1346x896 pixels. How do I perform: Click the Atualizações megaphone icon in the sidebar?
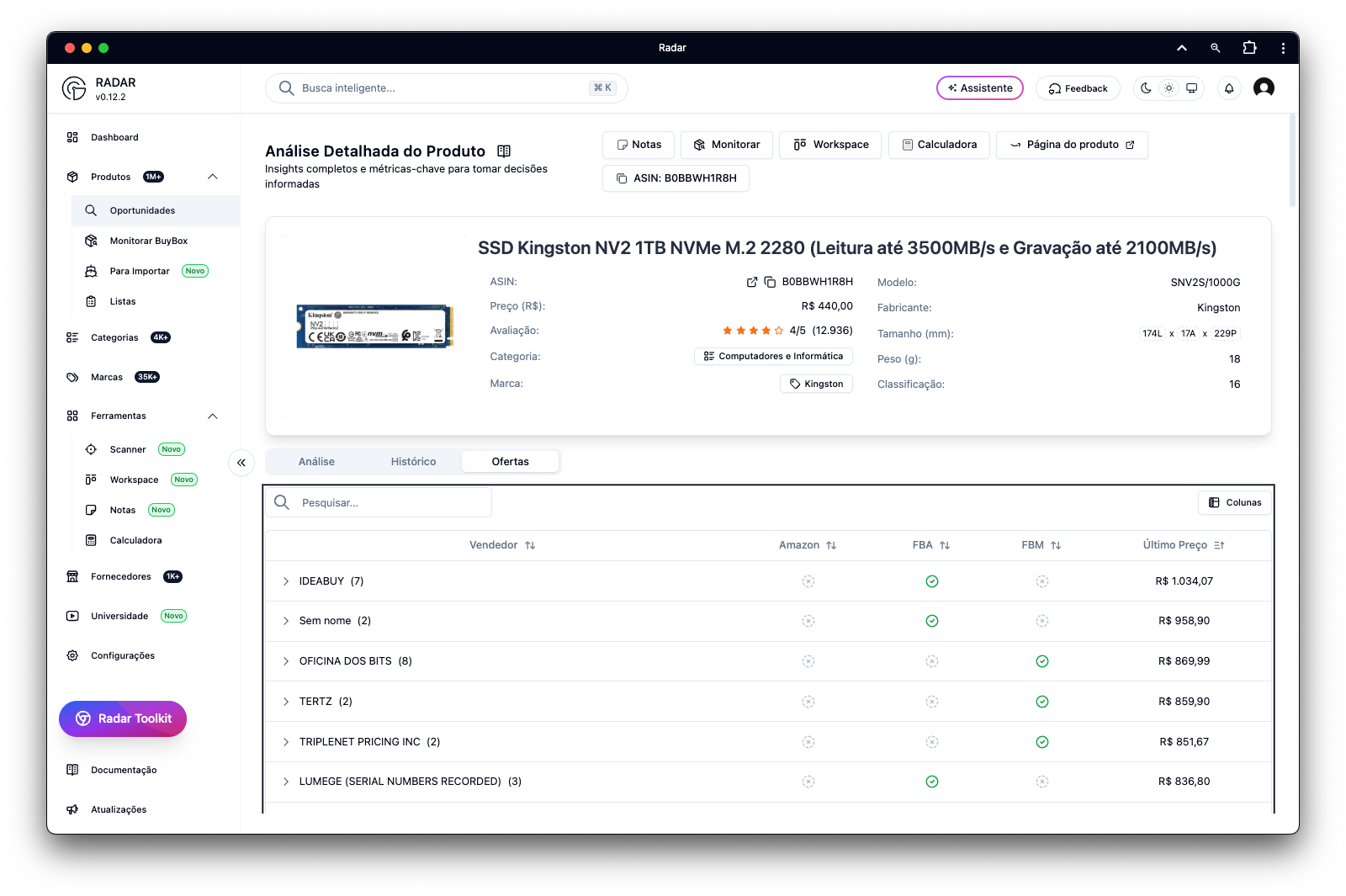point(72,809)
